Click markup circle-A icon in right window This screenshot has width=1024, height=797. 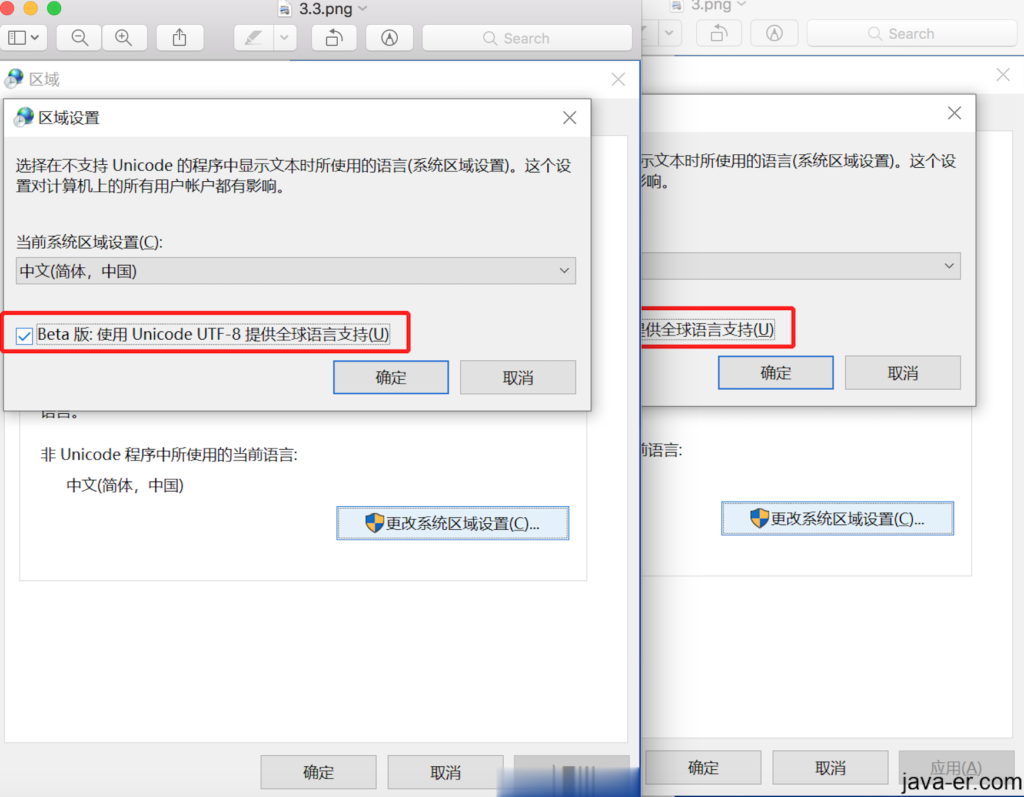tap(774, 33)
